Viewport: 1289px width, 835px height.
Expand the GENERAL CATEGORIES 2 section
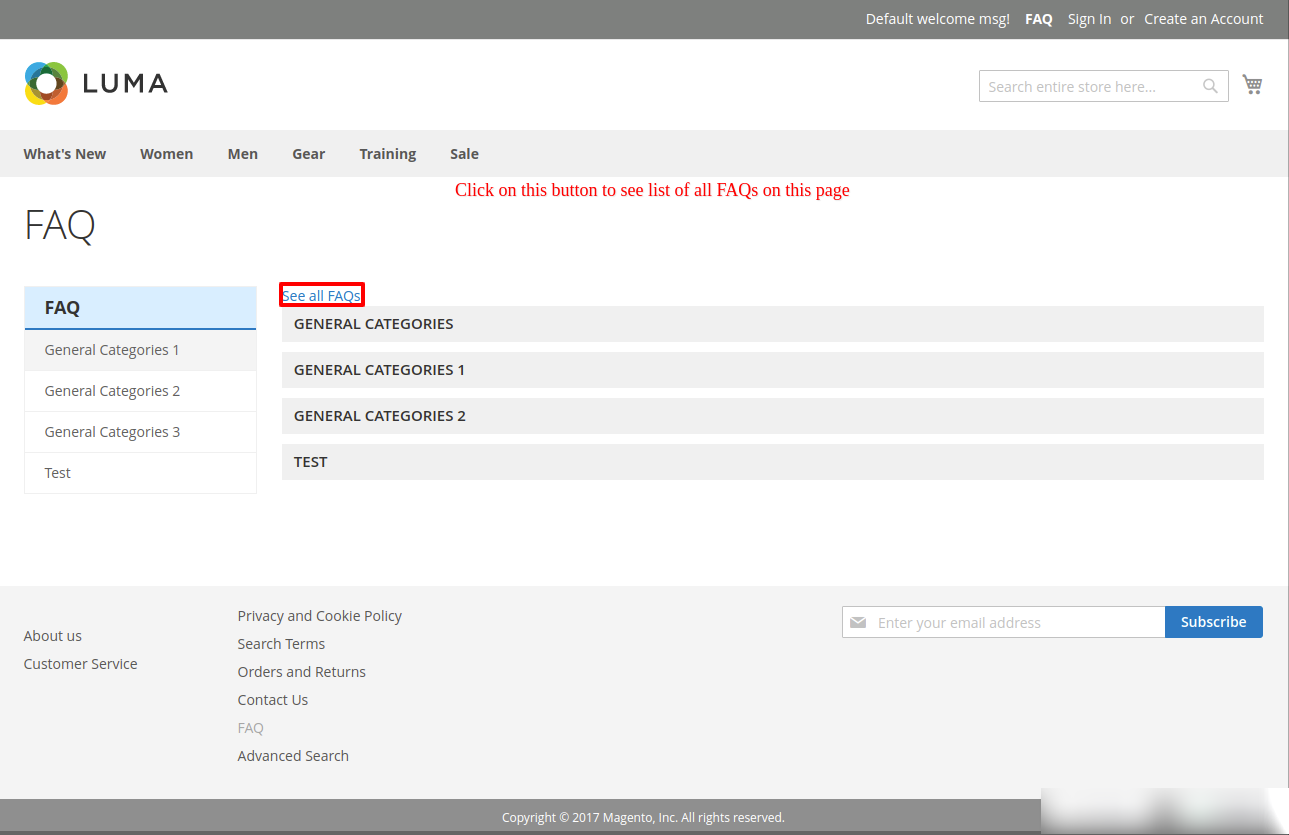772,416
